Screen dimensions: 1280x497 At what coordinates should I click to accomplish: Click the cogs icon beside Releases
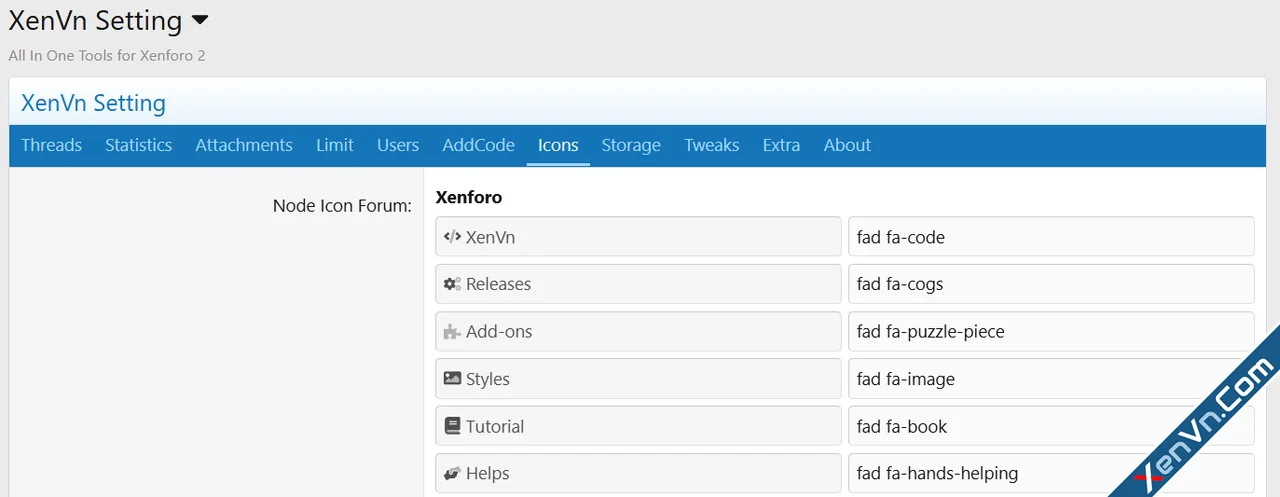pos(452,284)
